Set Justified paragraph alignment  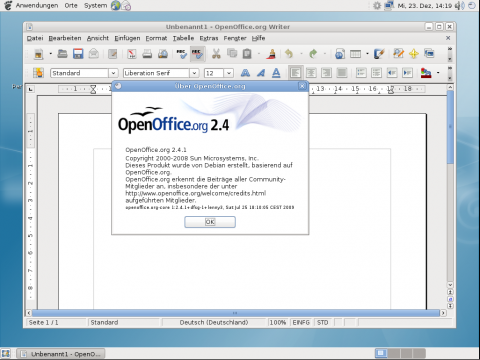click(342, 73)
